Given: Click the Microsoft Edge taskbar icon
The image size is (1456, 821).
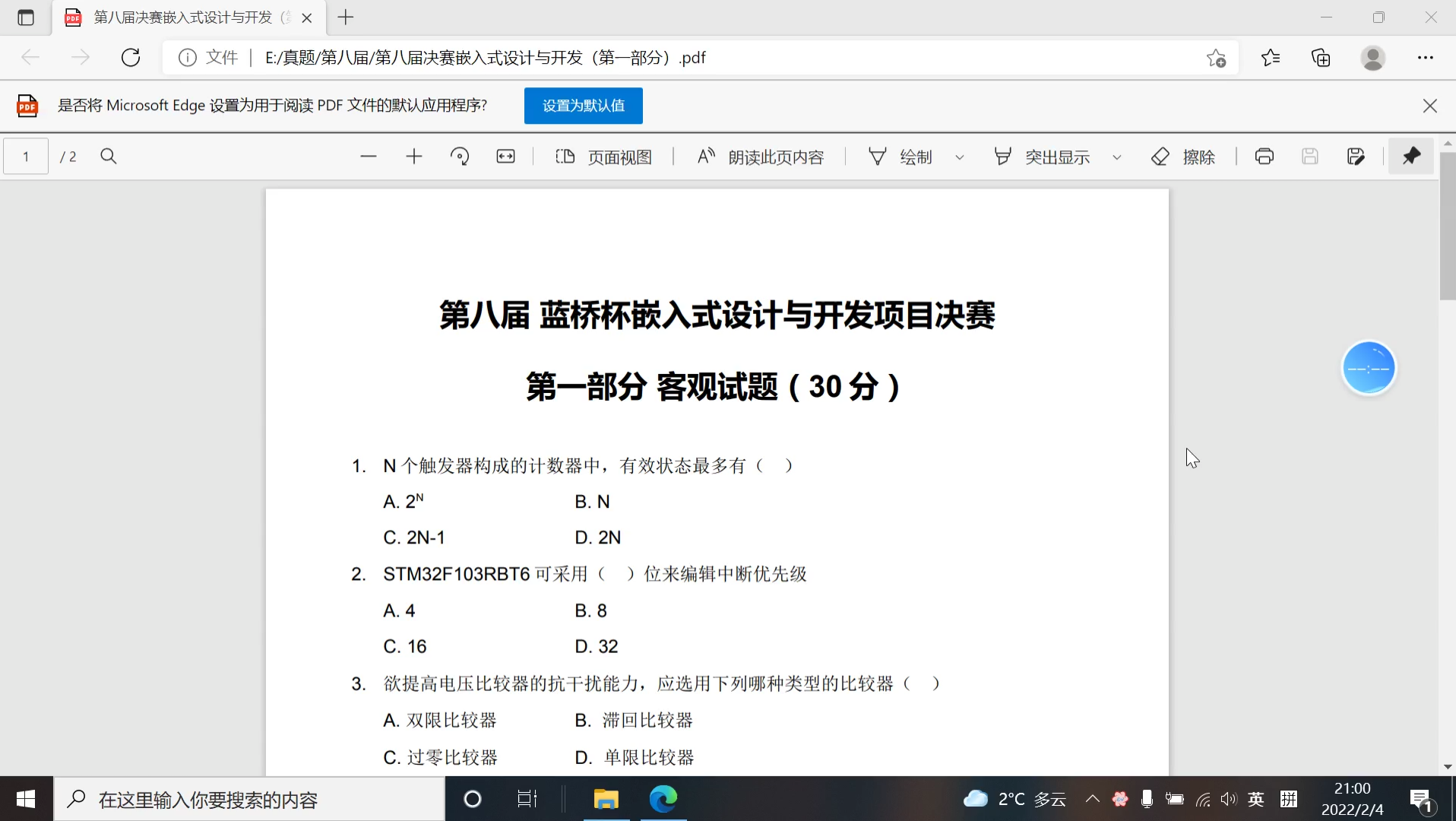Looking at the screenshot, I should [x=663, y=799].
